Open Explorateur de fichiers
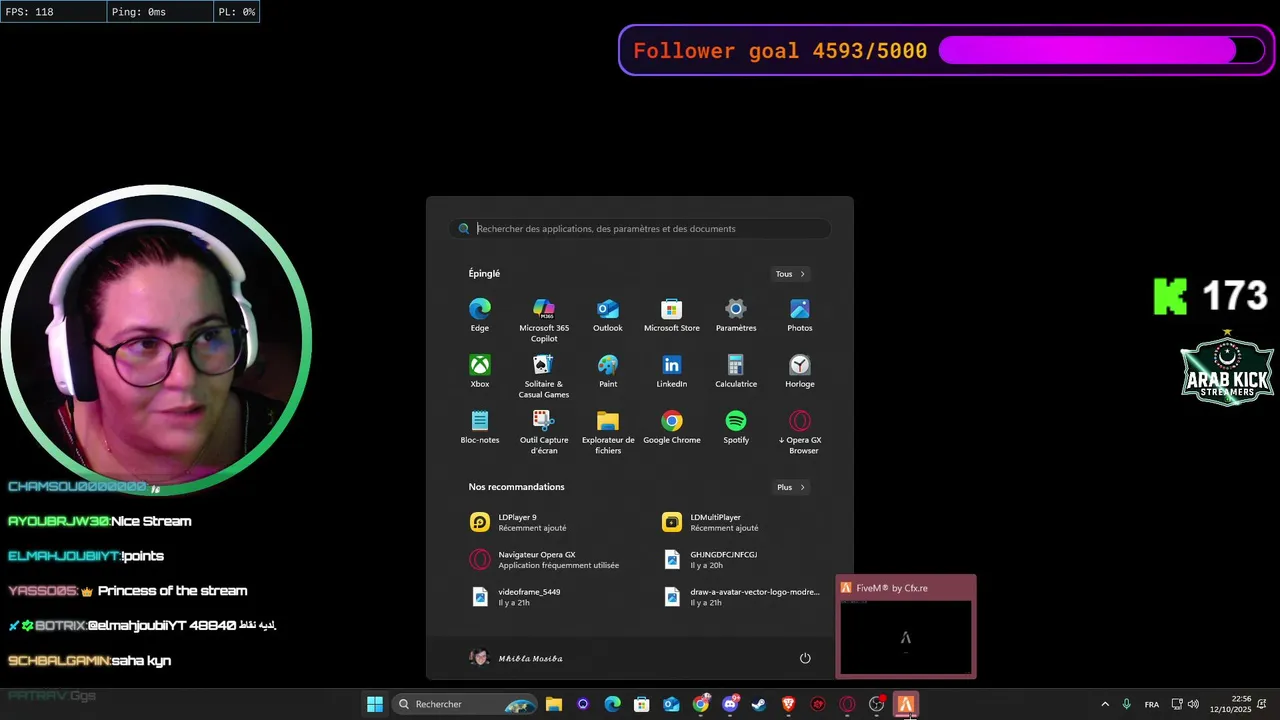This screenshot has width=1280, height=720. [608, 431]
